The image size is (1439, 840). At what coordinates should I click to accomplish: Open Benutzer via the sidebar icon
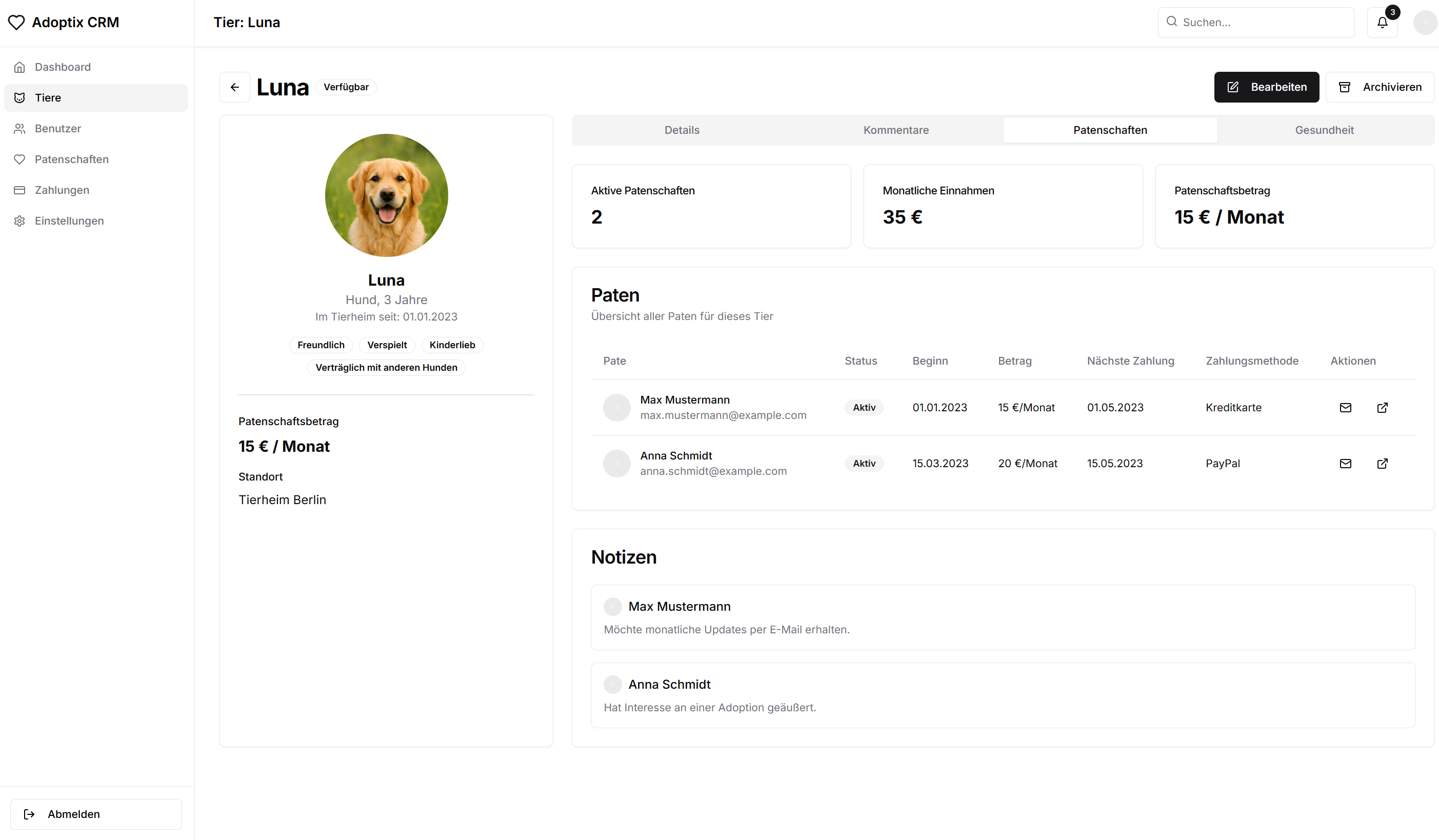[x=20, y=129]
